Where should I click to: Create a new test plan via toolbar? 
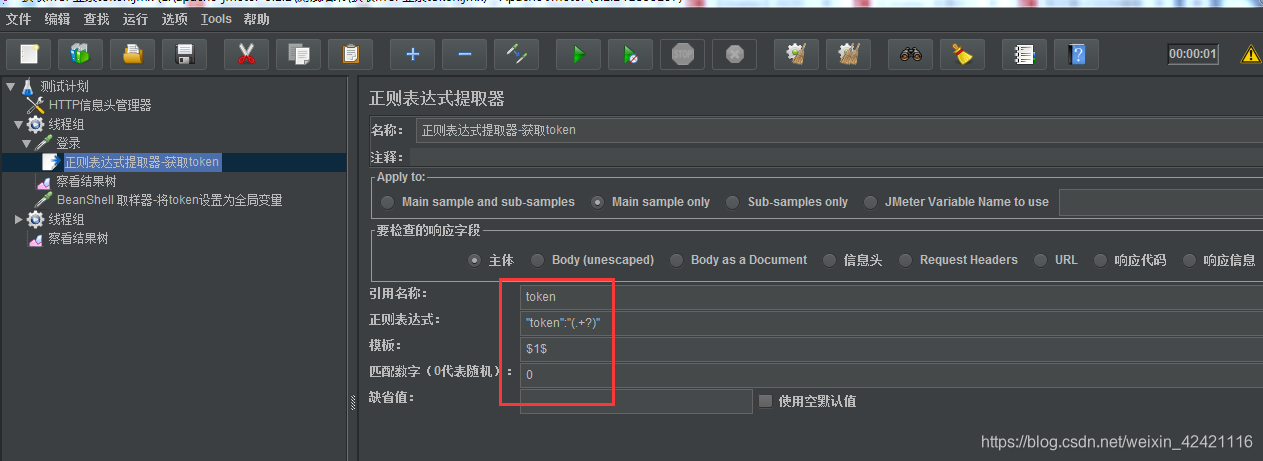pos(28,54)
